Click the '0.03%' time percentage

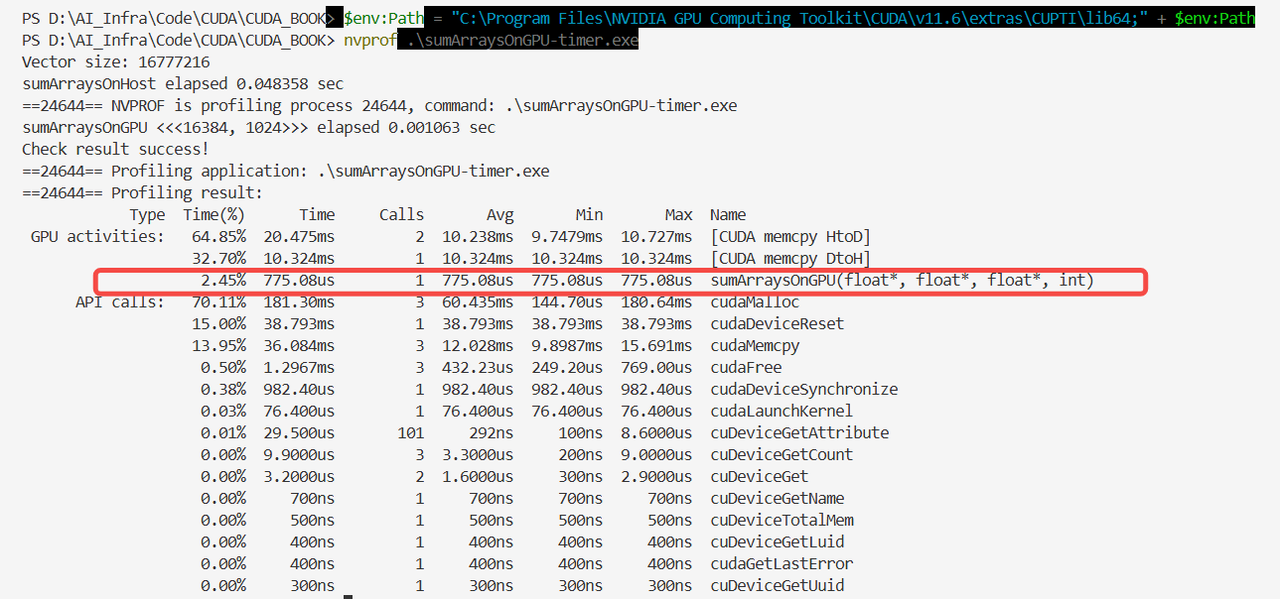223,411
